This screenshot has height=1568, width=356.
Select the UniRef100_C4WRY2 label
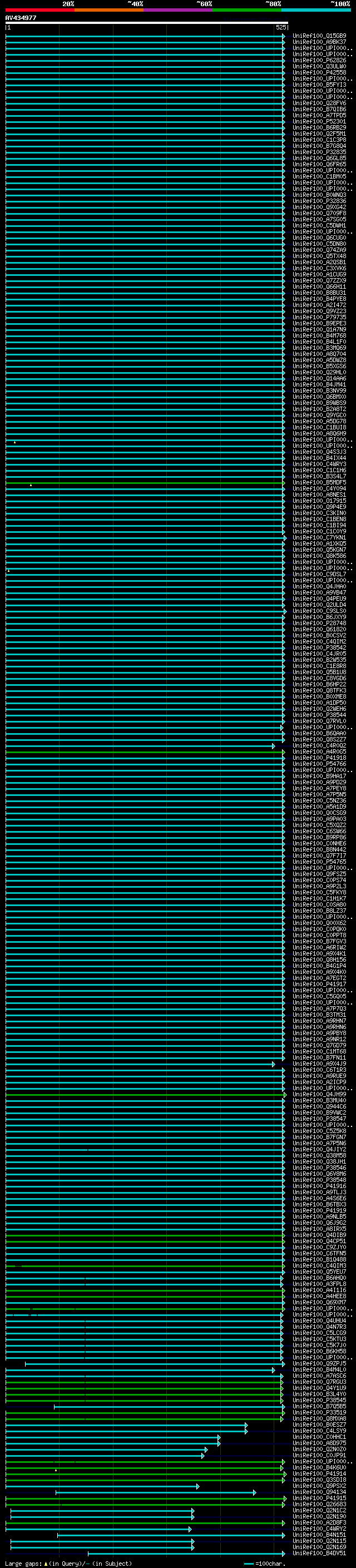click(x=319, y=1529)
